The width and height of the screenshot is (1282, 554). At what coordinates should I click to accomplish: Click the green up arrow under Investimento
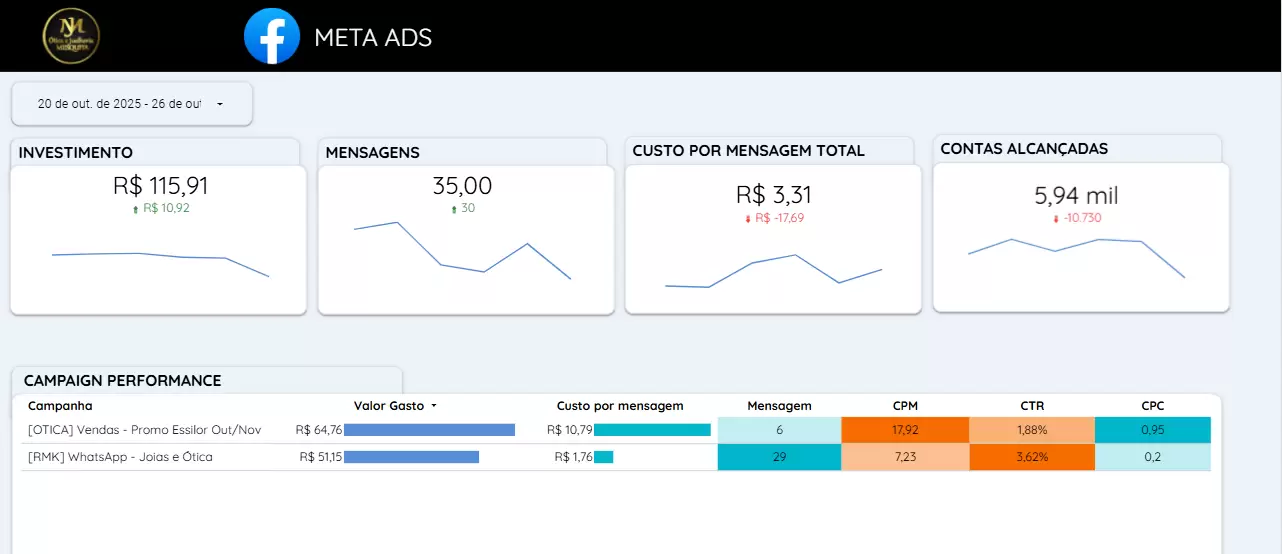point(135,209)
